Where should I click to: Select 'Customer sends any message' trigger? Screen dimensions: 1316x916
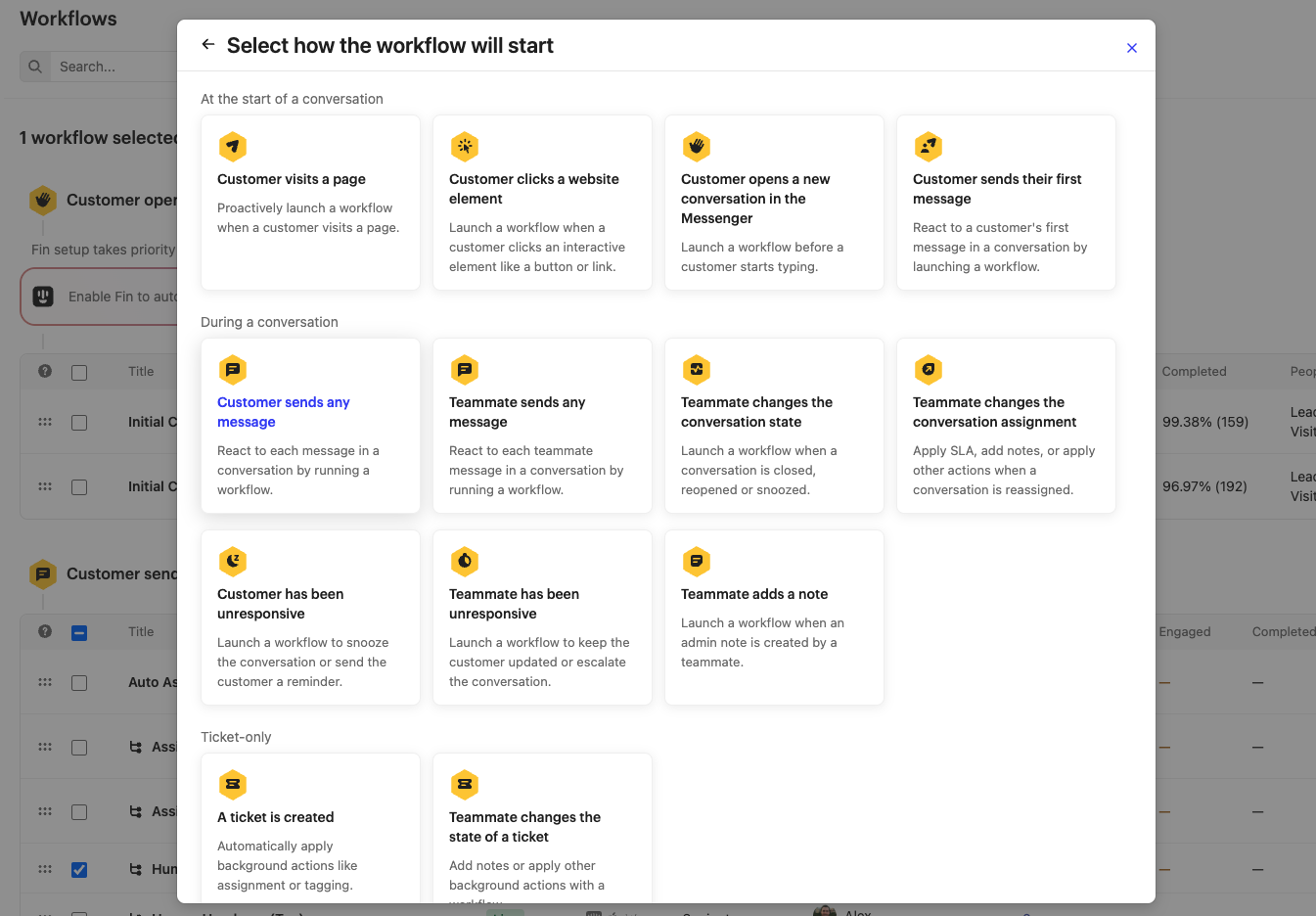point(310,426)
